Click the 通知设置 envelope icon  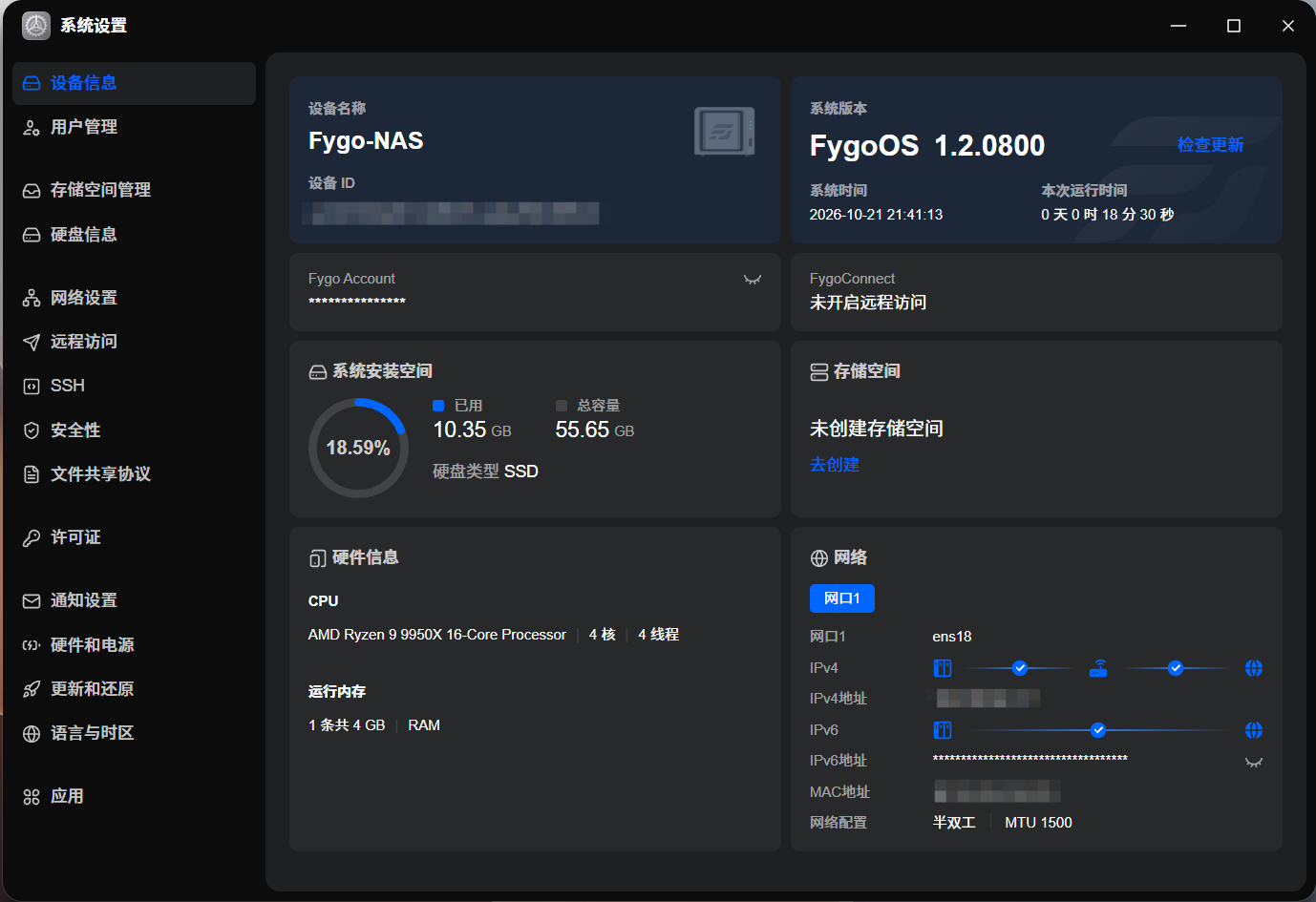pos(32,600)
